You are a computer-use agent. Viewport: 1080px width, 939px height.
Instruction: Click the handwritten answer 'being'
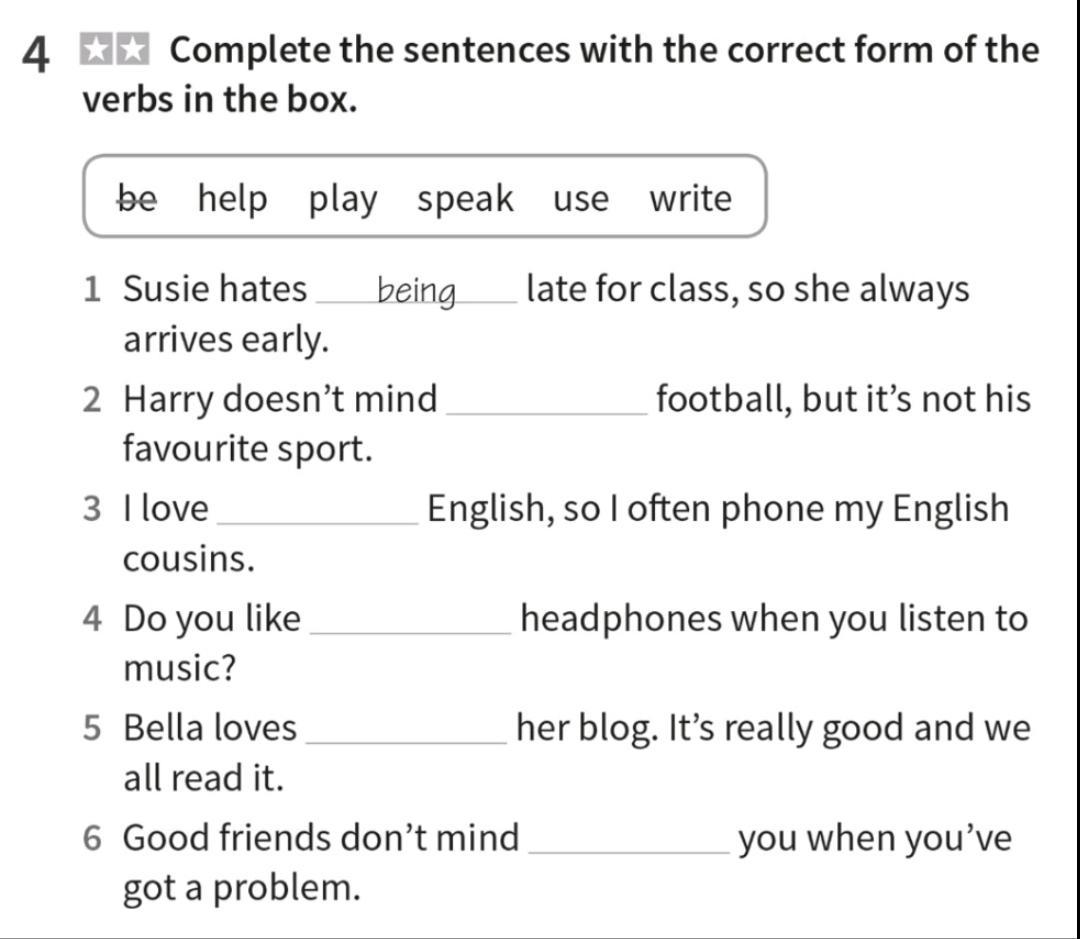[x=417, y=292]
